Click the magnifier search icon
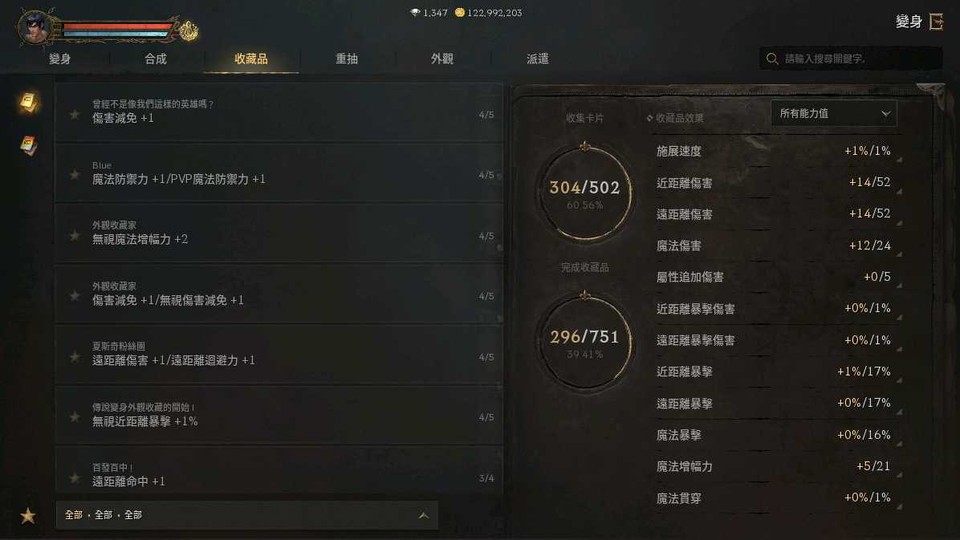This screenshot has width=960, height=540. [x=772, y=59]
